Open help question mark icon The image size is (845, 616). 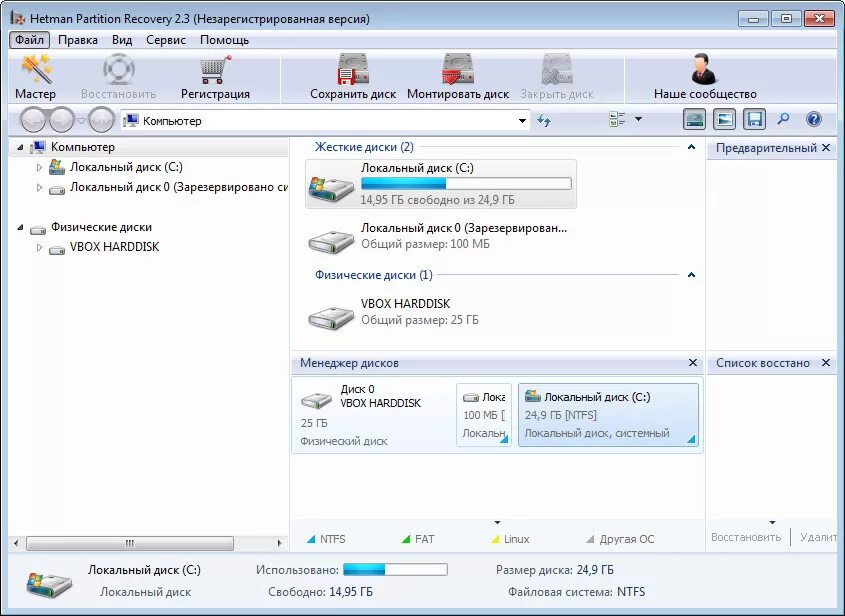[814, 119]
